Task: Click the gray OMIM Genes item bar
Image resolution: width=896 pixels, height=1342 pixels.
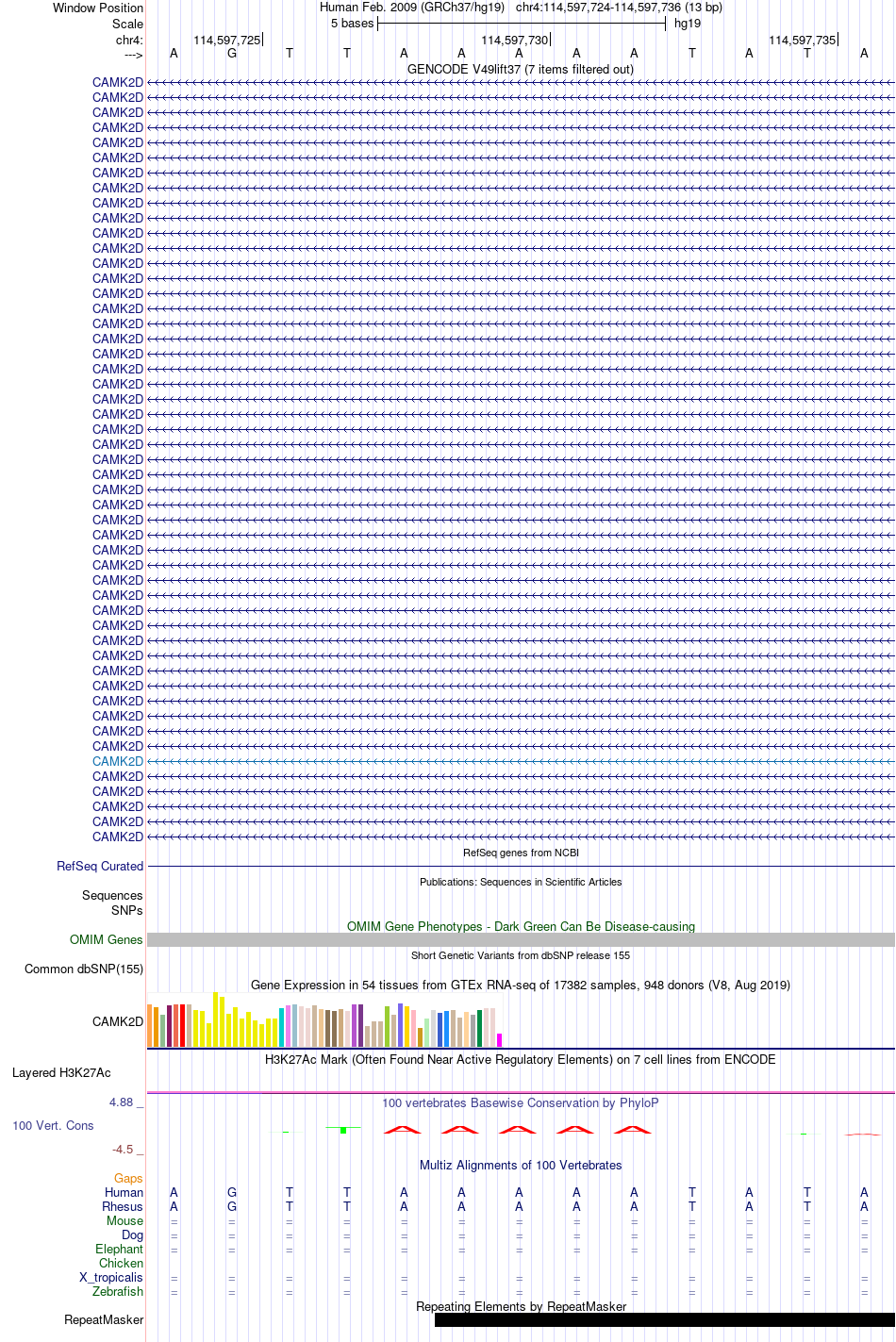Action: coord(521,940)
